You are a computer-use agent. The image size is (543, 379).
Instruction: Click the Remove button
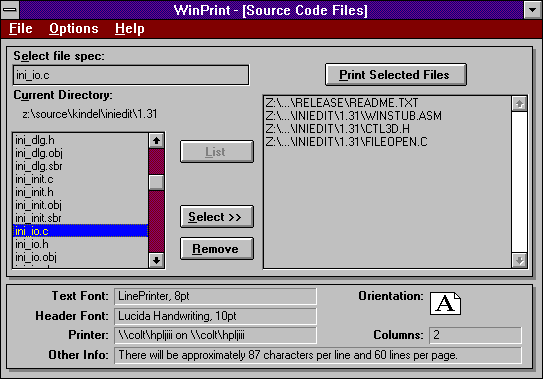pyautogui.click(x=217, y=249)
